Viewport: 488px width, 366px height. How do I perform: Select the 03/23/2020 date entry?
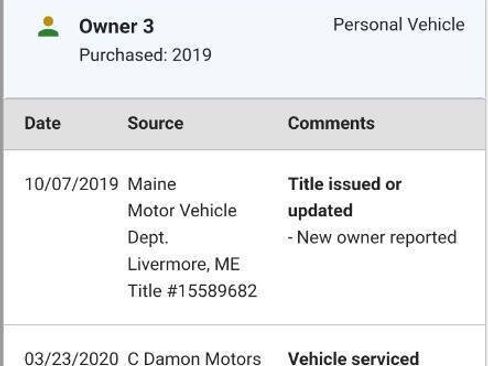[71, 359]
